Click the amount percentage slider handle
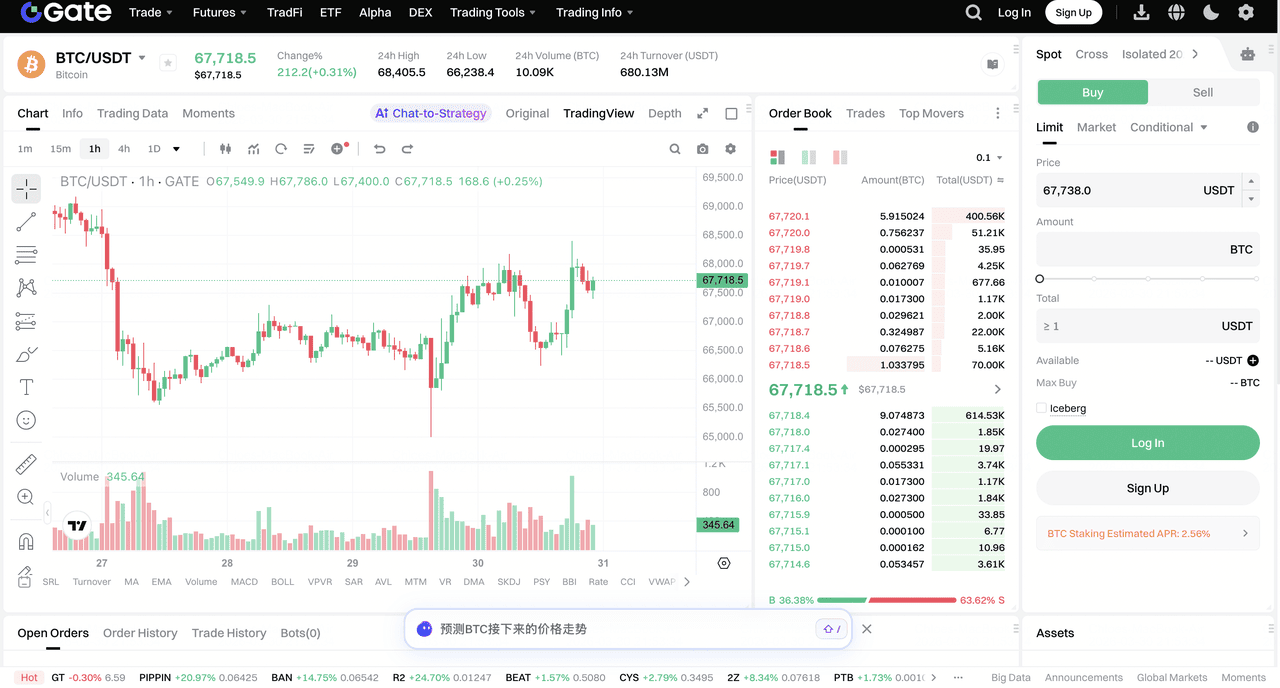Viewport: 1280px width, 688px height. (x=1040, y=279)
